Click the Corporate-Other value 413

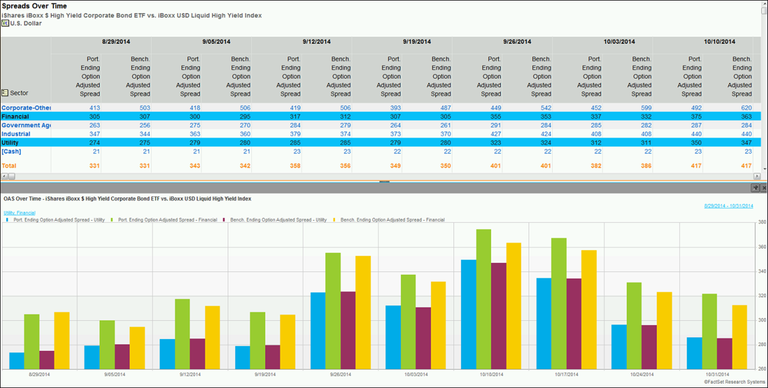[95, 108]
